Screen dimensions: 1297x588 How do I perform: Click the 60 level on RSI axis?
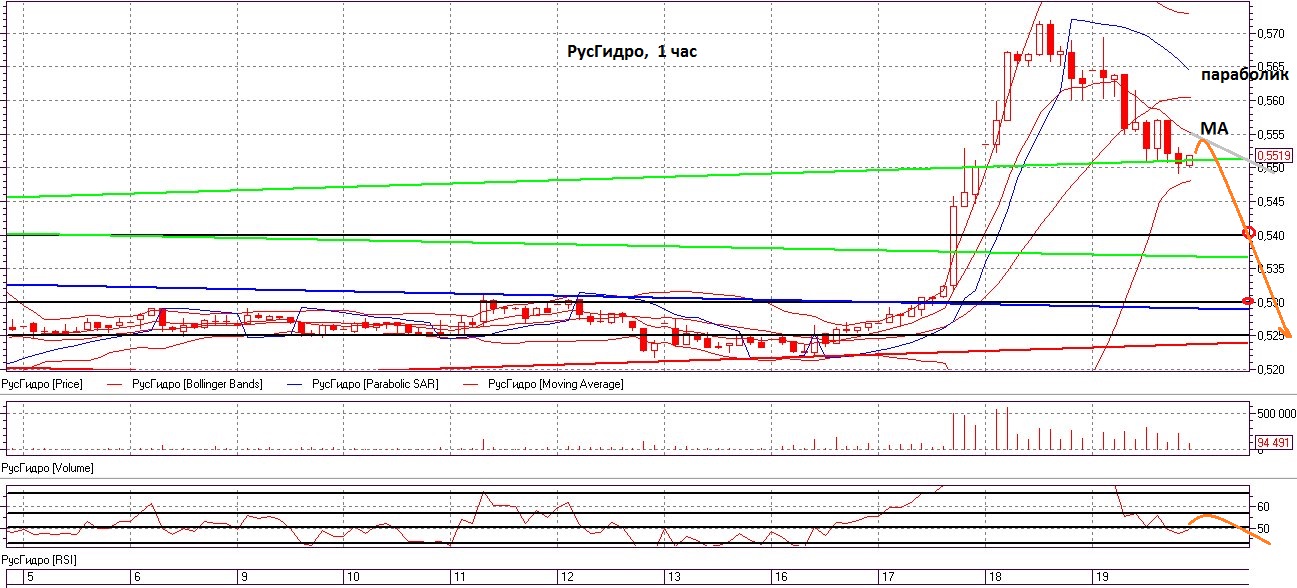tap(1263, 506)
